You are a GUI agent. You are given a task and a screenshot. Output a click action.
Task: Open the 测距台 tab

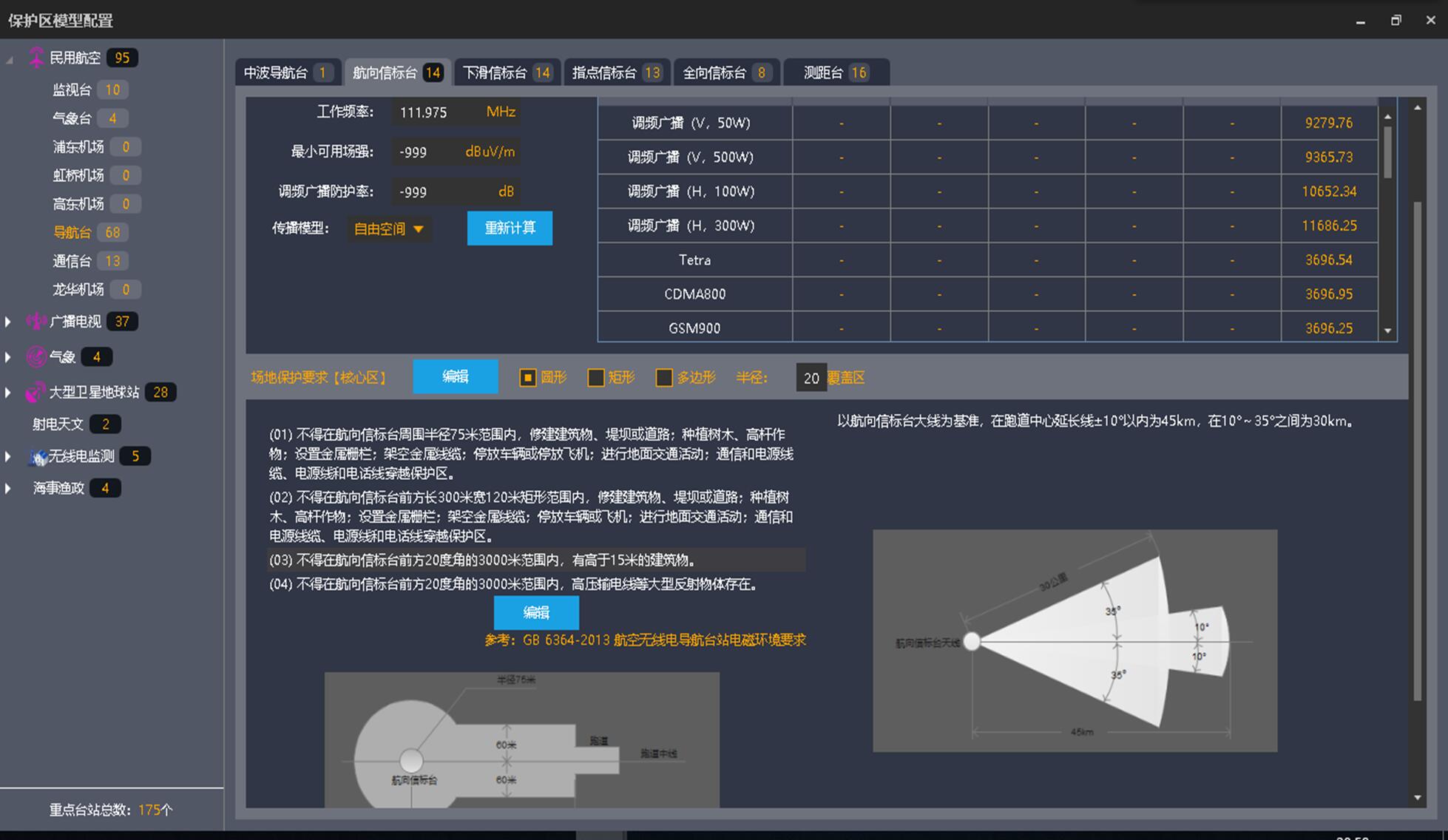[836, 72]
